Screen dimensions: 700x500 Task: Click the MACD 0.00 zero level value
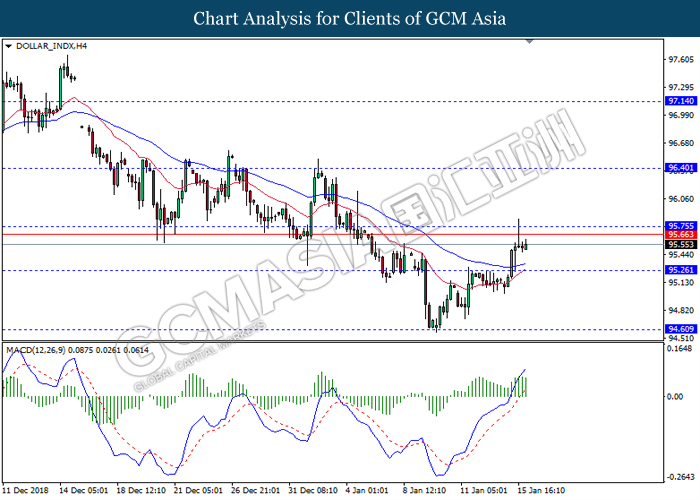(675, 396)
